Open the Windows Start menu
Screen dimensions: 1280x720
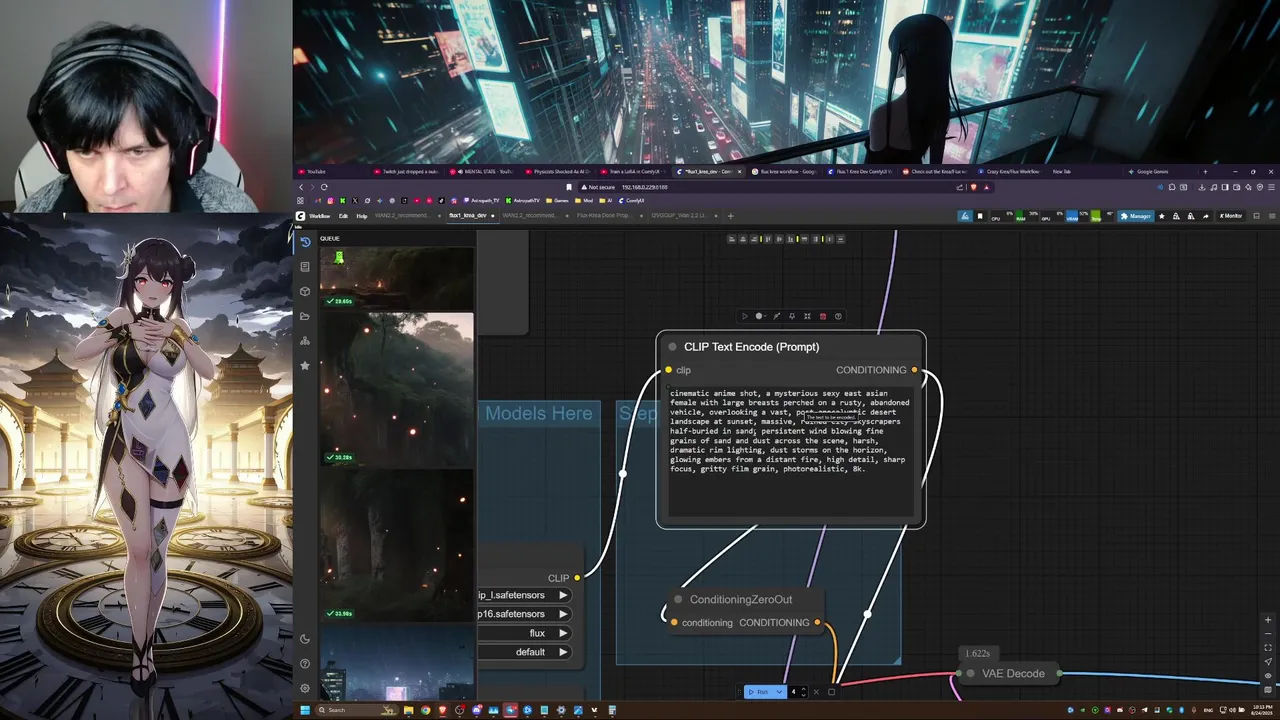[x=304, y=710]
